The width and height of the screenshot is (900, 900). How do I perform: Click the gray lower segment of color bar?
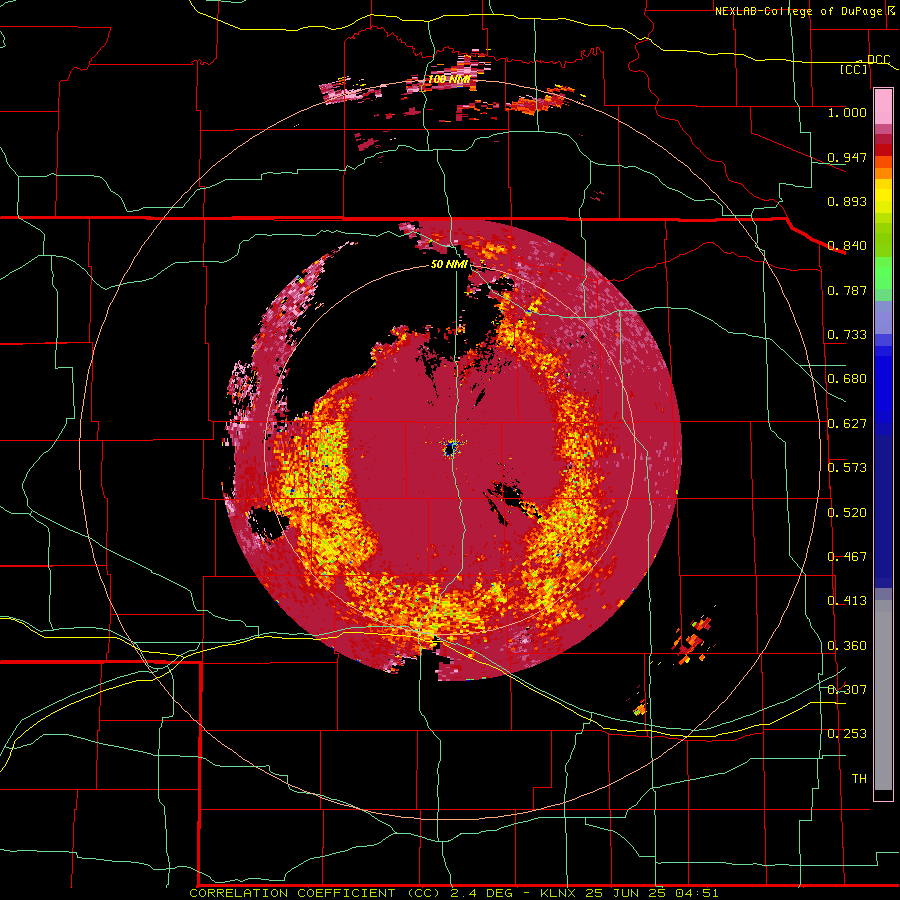point(883,695)
